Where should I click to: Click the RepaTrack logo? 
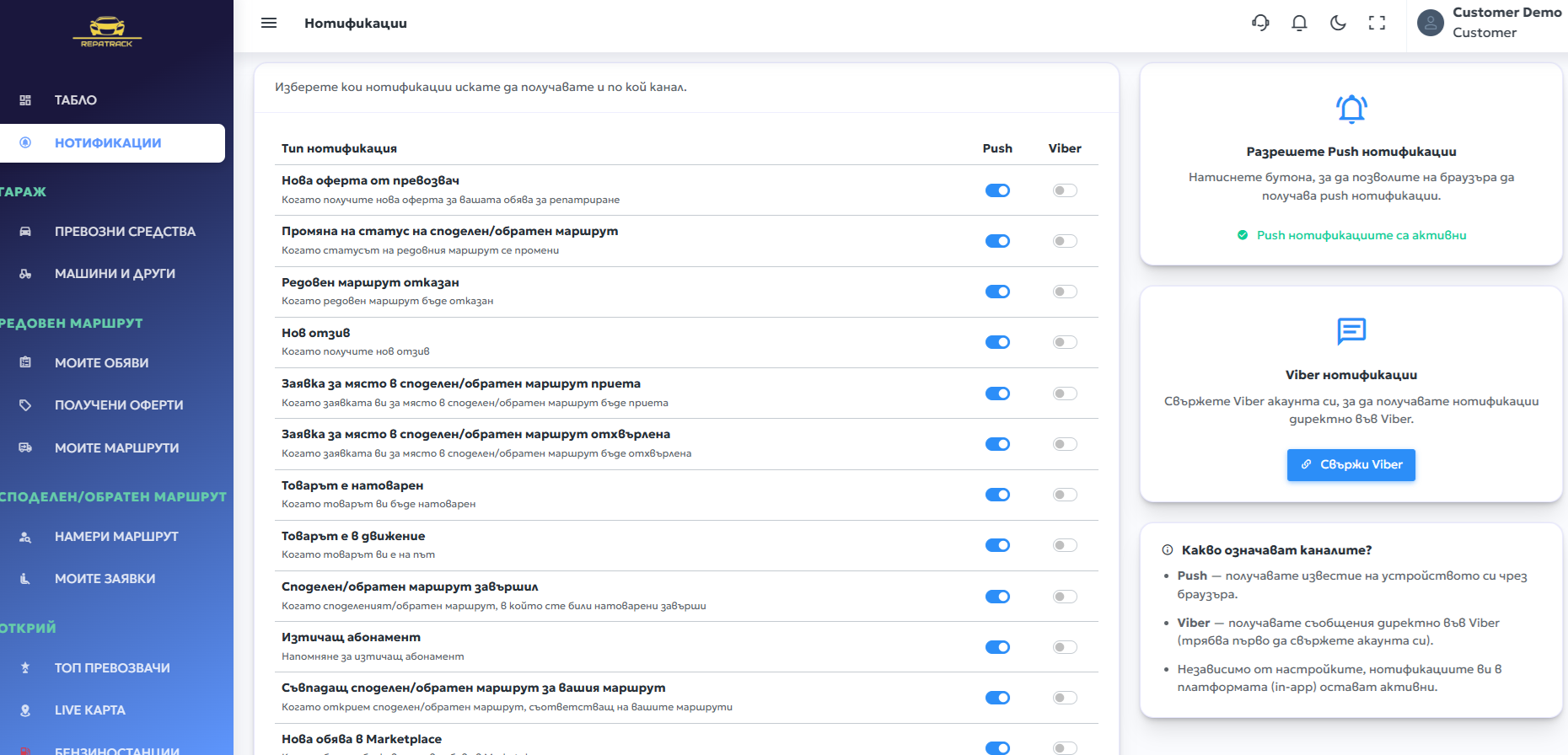pos(107,32)
